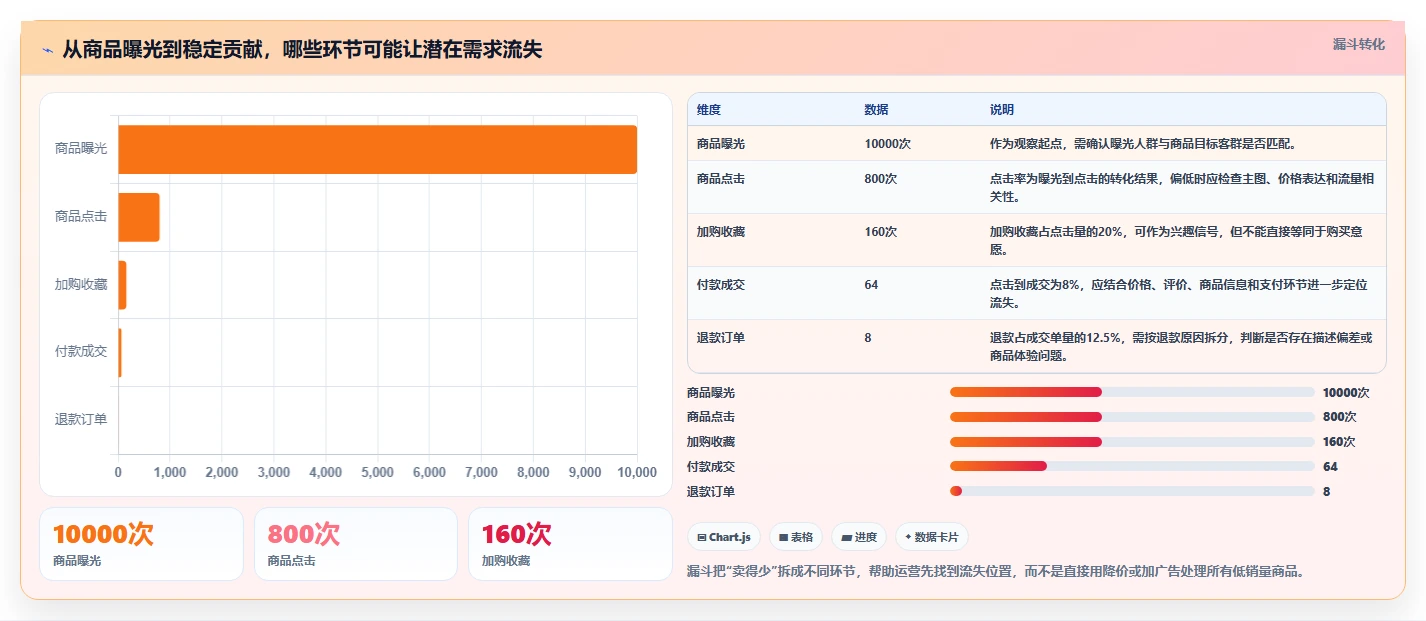Viewport: 1426px width, 621px height.
Task: Click the 加购收藏 cell in the table
Action: click(x=721, y=232)
